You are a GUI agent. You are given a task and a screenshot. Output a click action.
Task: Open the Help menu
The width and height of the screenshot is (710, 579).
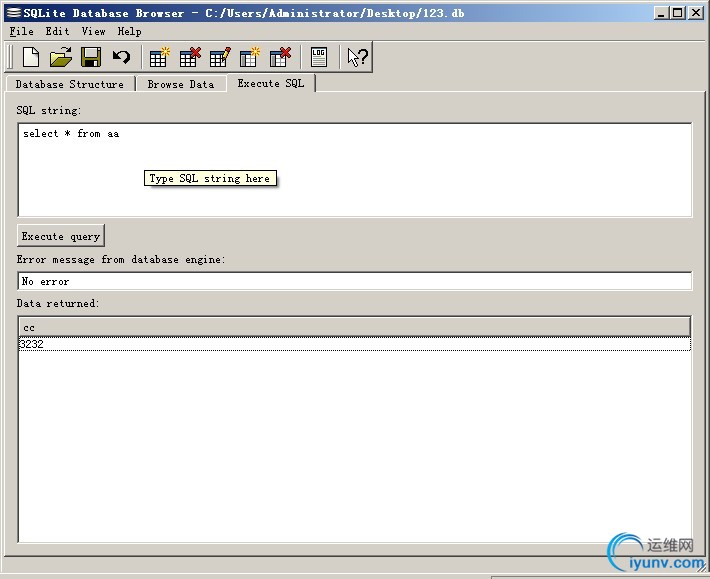[x=129, y=31]
